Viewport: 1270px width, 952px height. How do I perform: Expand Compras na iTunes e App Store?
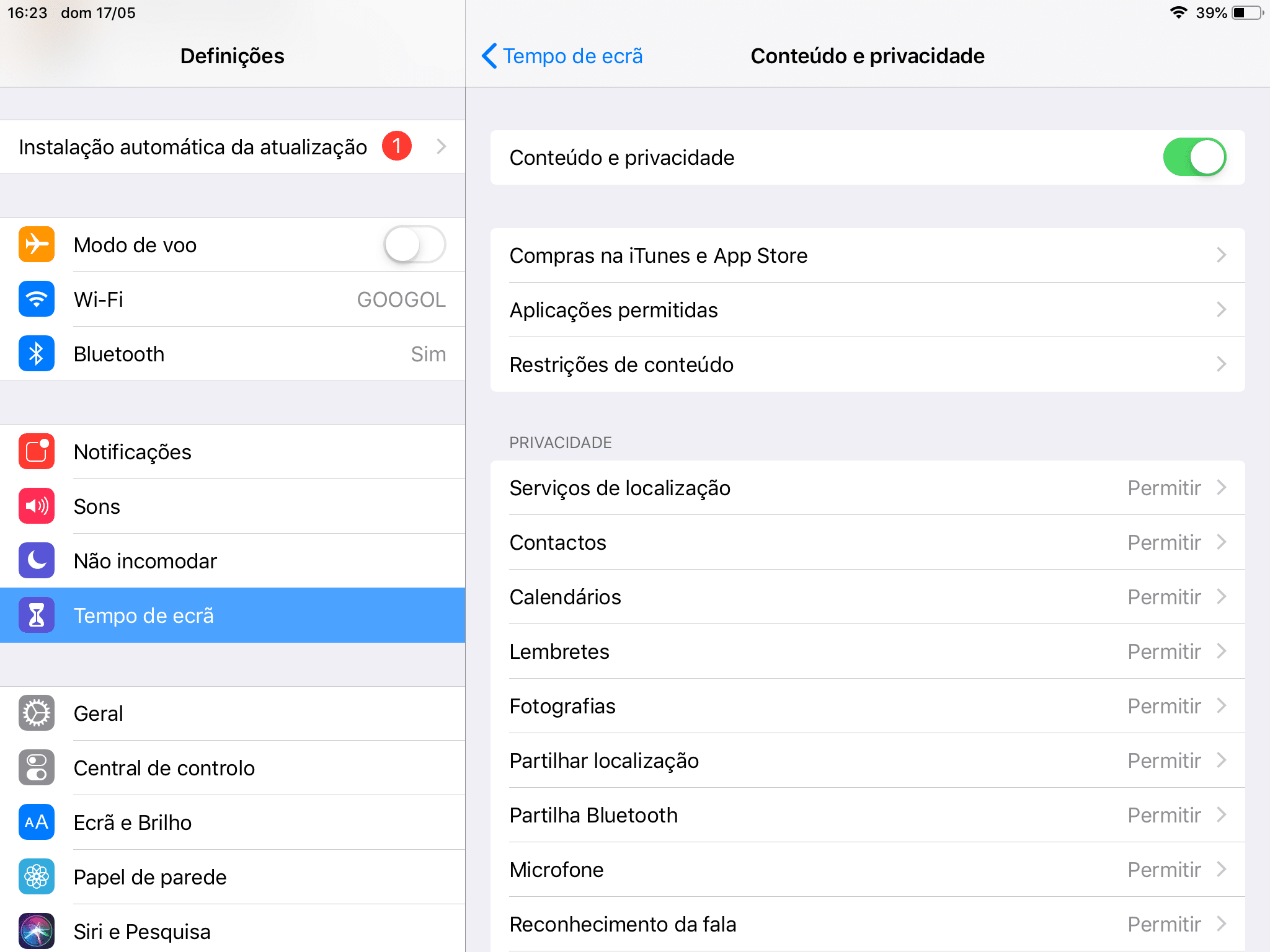[868, 255]
